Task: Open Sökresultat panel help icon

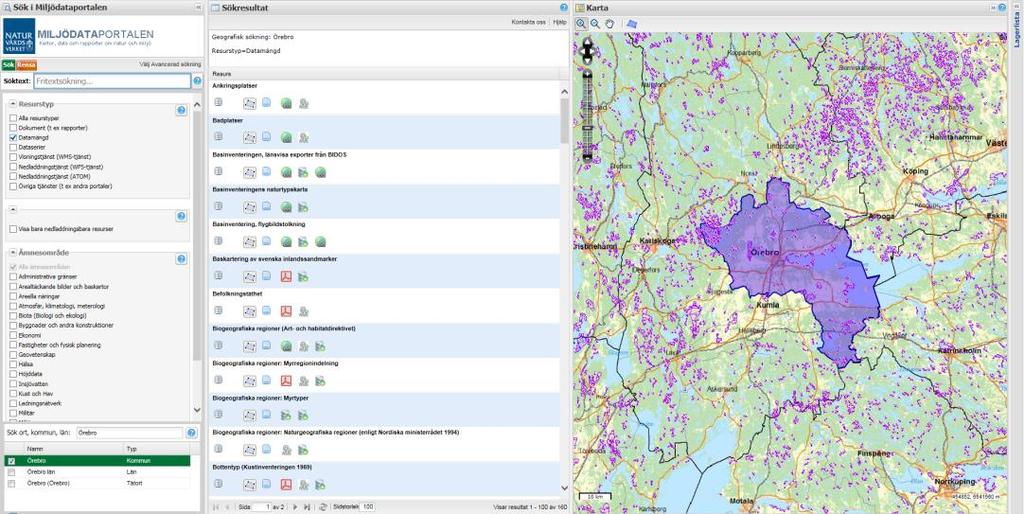Action: pyautogui.click(x=564, y=7)
